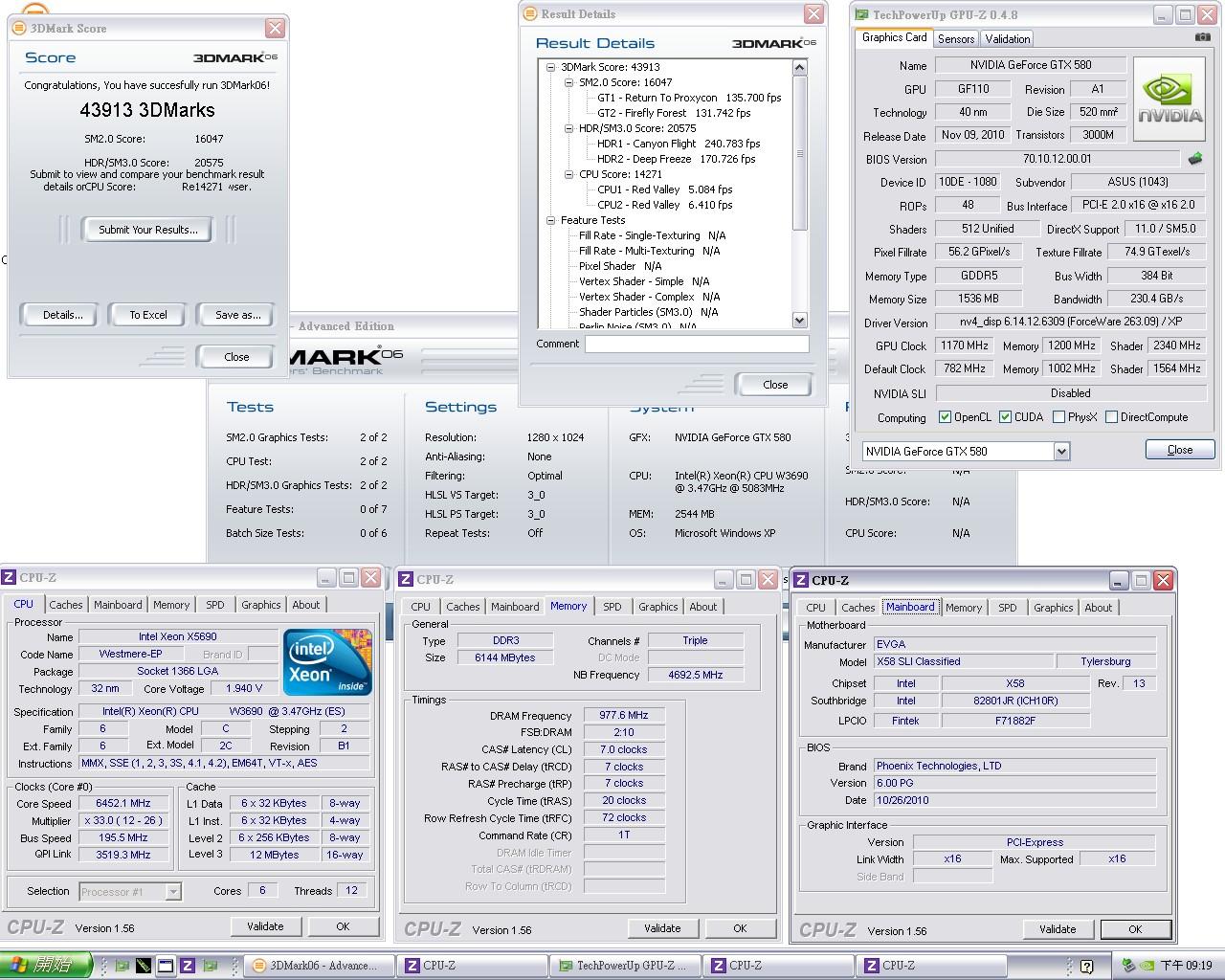Collapse the Feature Tests tree node
The height and width of the screenshot is (980, 1225).
click(551, 220)
